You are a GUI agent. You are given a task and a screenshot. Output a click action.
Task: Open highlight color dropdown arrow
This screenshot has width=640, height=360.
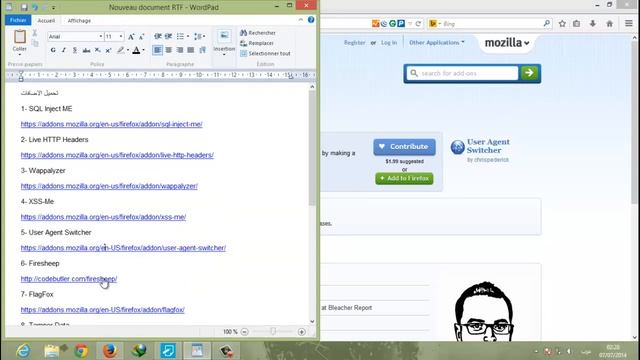pos(128,50)
